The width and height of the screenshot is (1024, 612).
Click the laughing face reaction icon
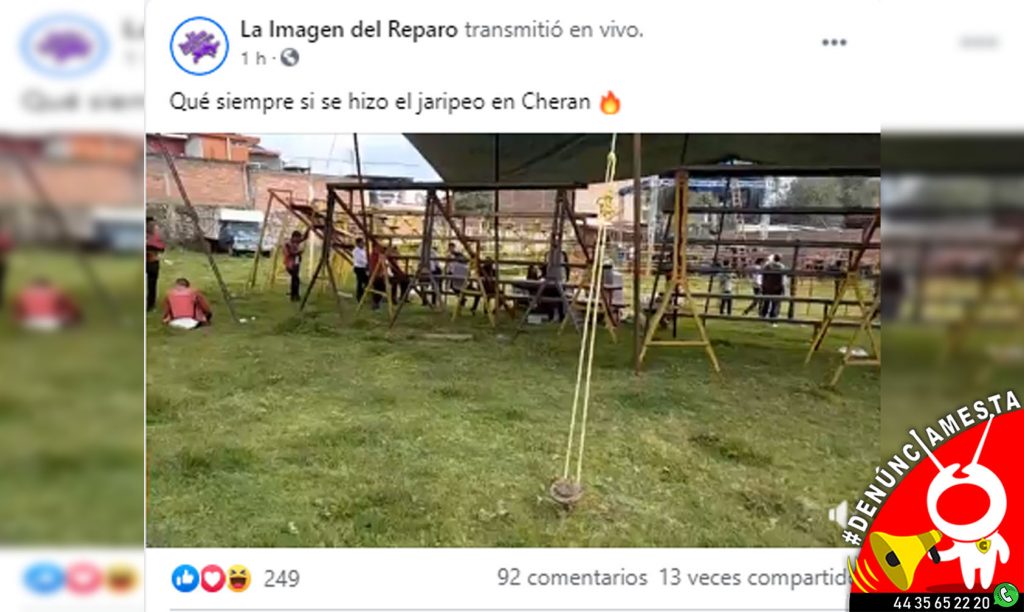click(238, 579)
